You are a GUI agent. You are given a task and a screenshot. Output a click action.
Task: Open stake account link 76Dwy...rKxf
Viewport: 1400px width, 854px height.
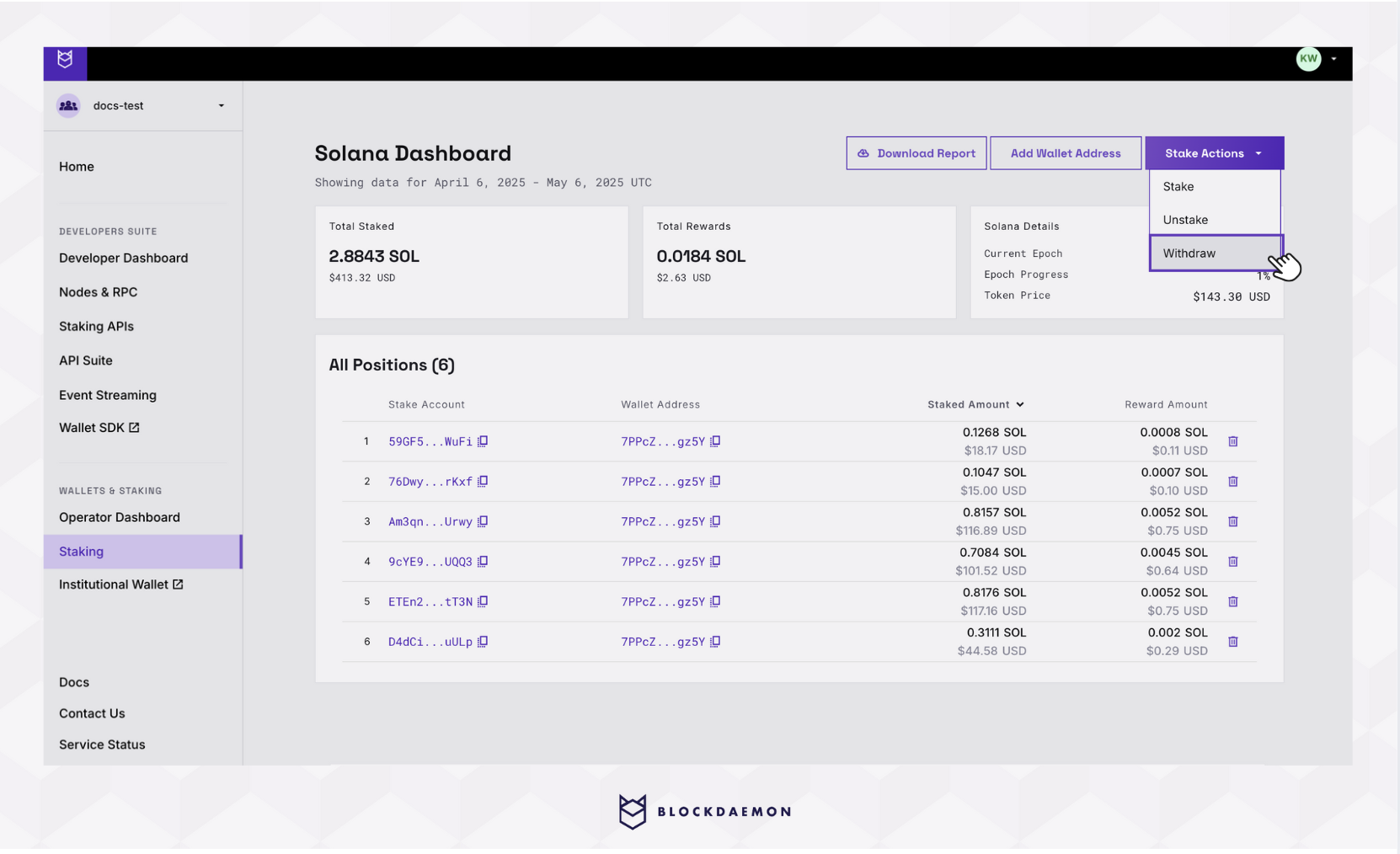(430, 482)
